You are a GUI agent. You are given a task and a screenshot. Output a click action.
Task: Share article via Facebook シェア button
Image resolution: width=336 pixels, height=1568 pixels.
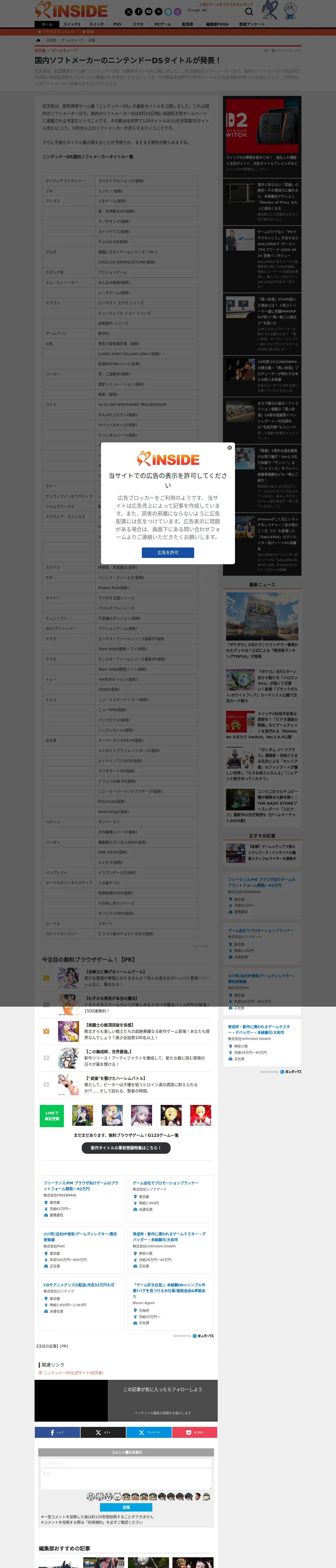(57, 1432)
